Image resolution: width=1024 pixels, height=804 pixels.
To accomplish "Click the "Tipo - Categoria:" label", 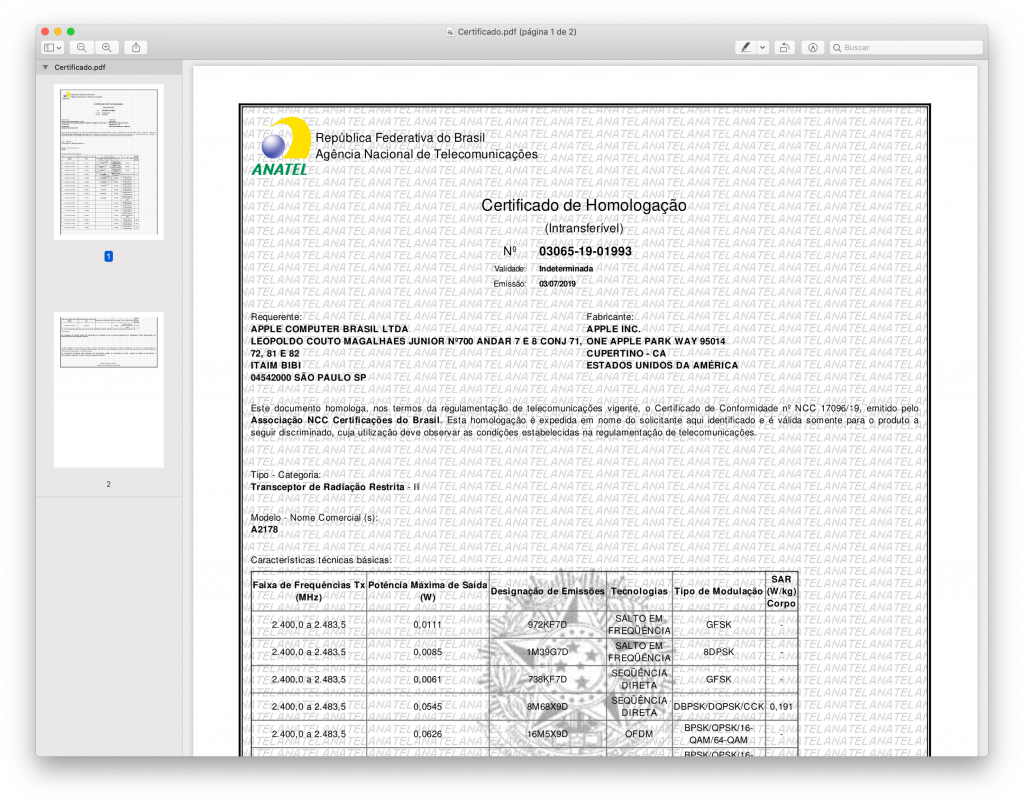I will pos(286,475).
